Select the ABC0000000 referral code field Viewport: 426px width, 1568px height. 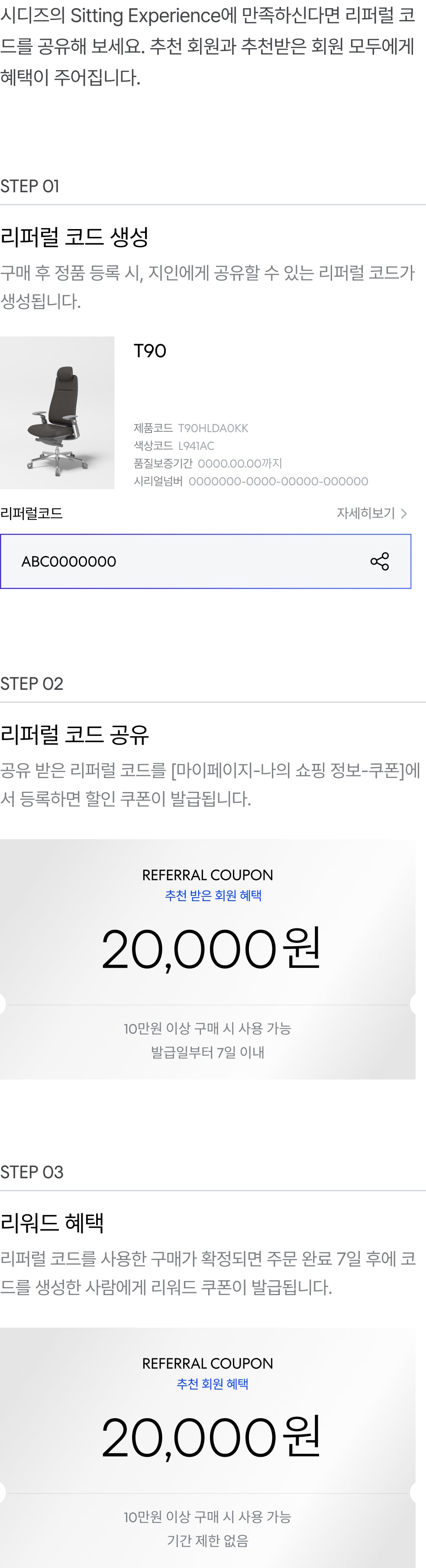click(206, 561)
